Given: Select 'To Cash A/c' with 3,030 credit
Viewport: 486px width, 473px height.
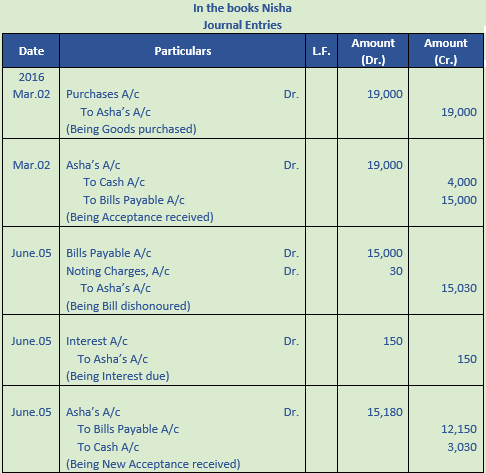Looking at the screenshot, I should [x=108, y=447].
